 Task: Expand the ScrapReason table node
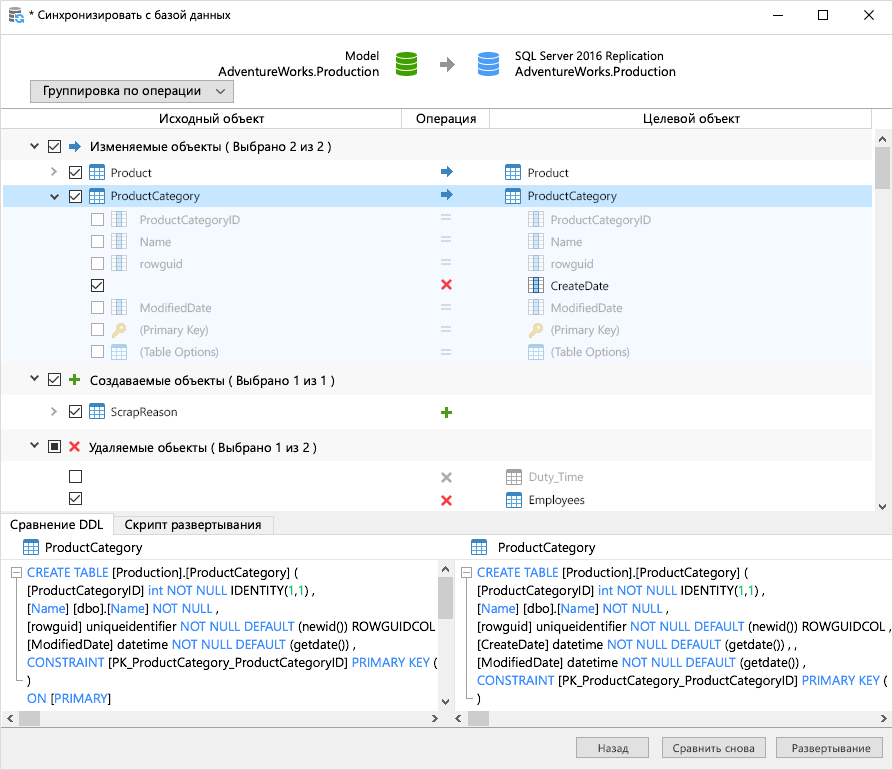54,411
